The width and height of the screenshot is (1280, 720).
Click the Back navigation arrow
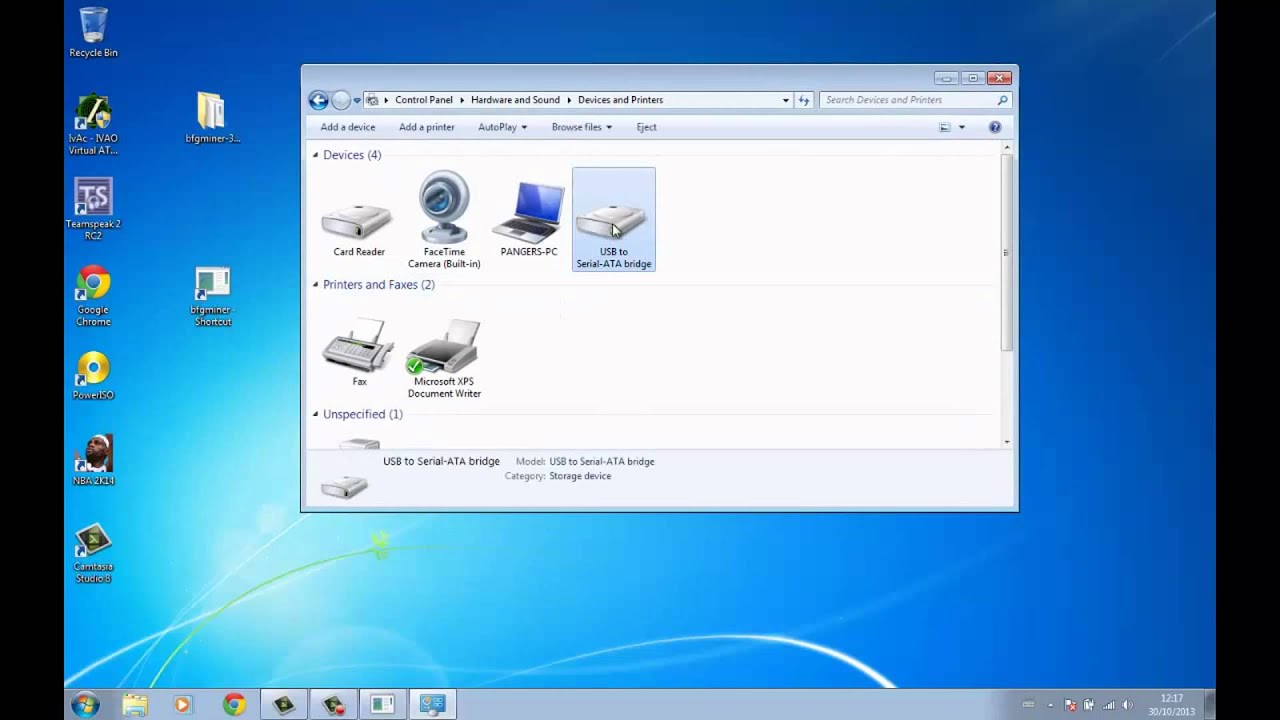[x=318, y=100]
